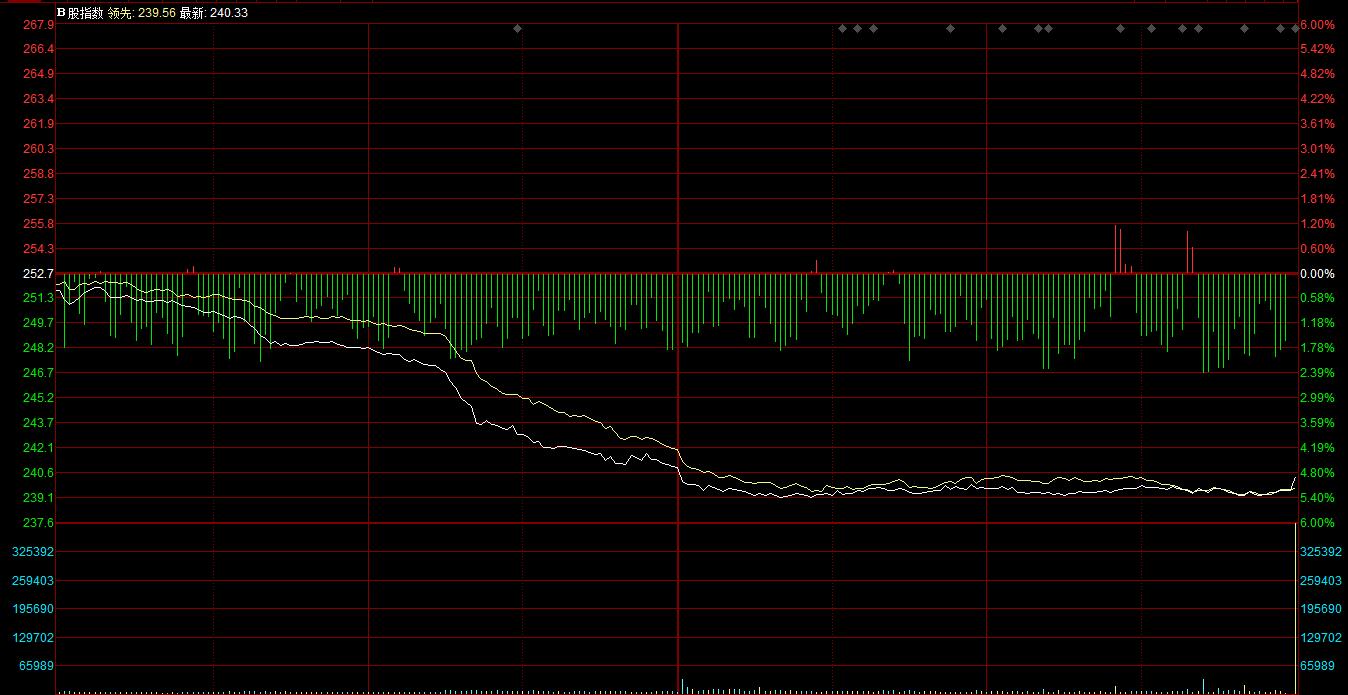Click the 0.60% percentage label
Screen dimensions: 1348x695
click(1317, 249)
